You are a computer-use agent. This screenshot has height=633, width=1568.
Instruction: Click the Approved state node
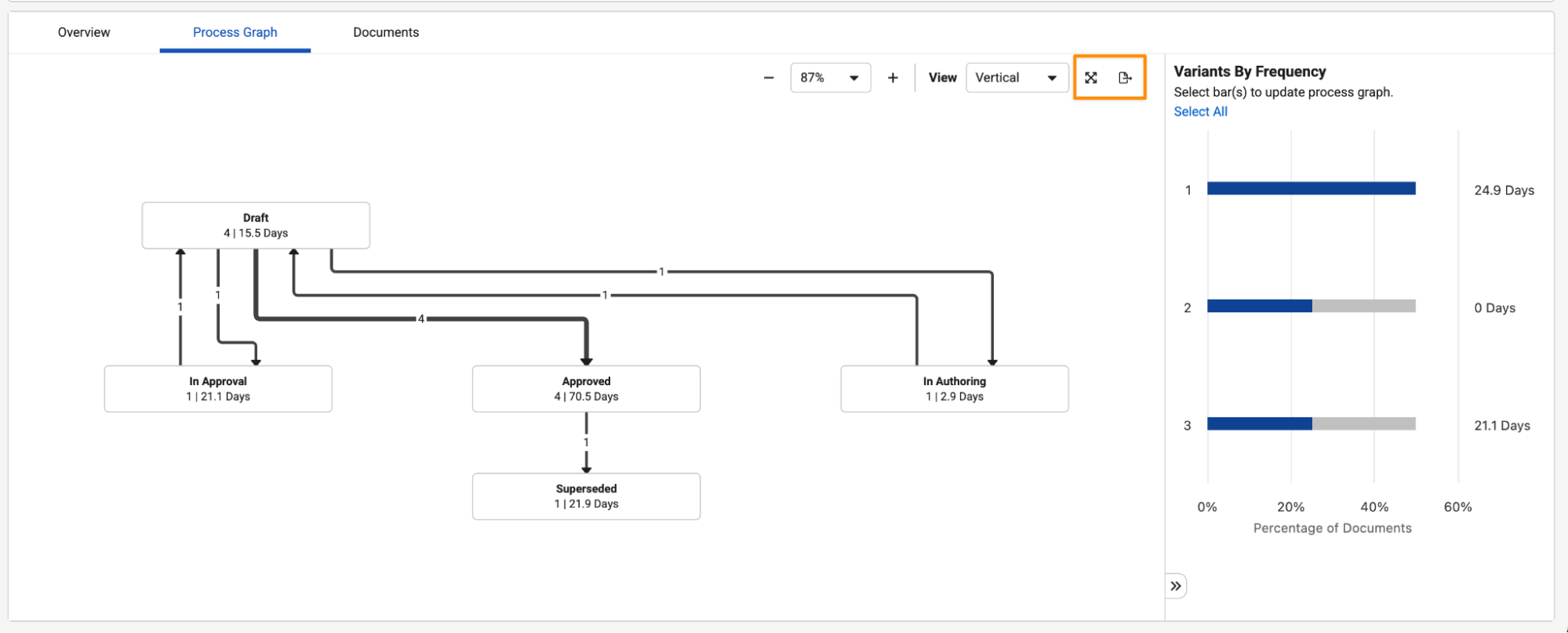[x=586, y=388]
